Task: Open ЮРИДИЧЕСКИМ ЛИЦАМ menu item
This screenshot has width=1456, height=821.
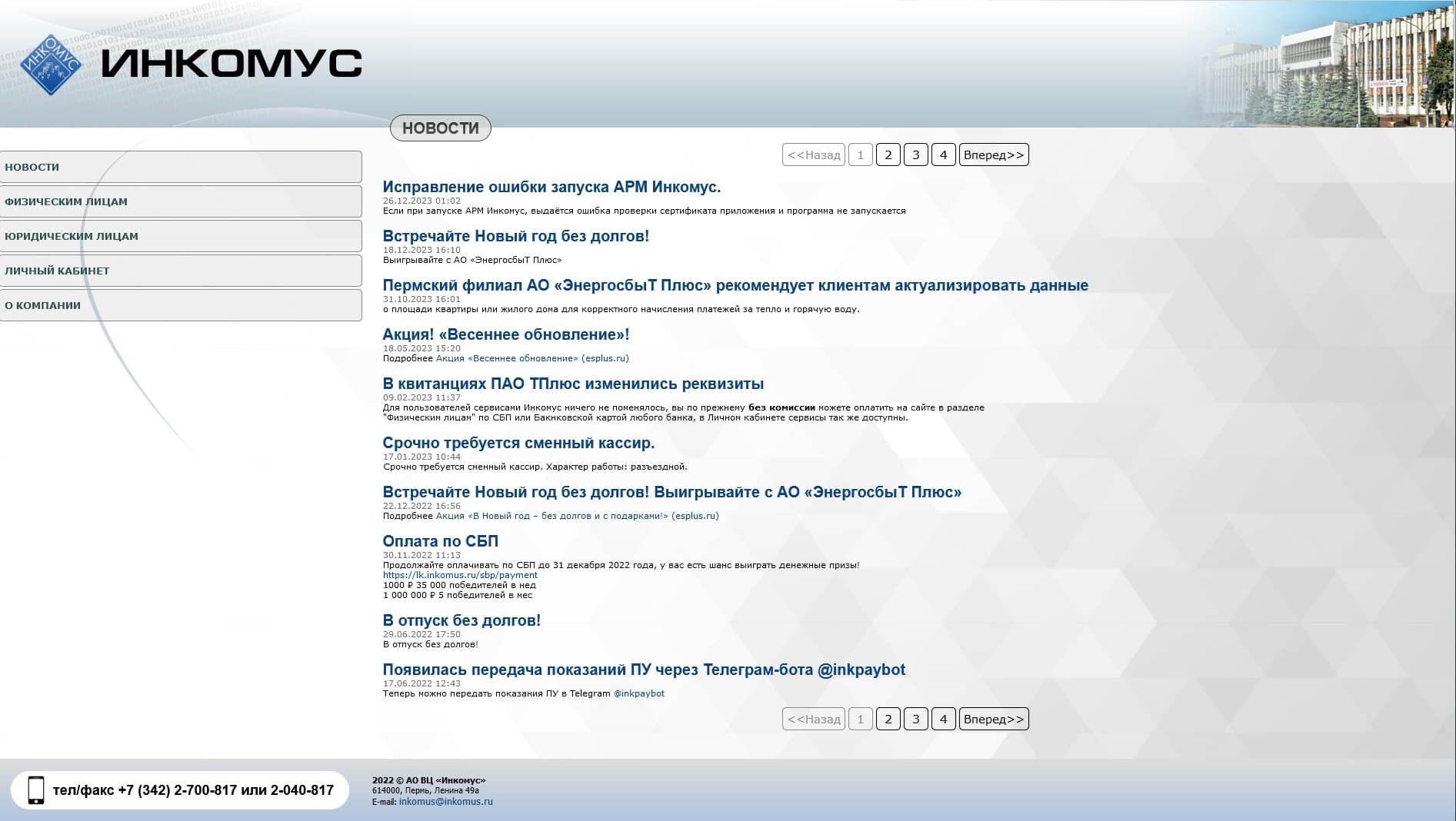Action: (x=181, y=236)
